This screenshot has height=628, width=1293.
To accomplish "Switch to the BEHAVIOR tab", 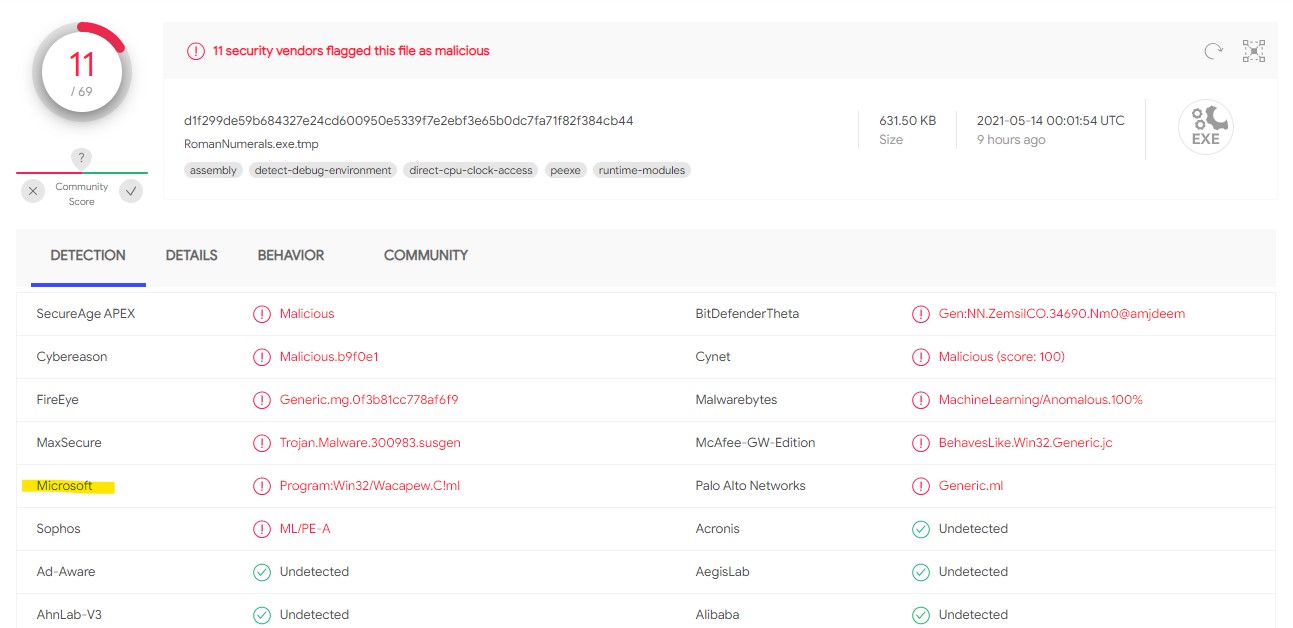I will pos(290,255).
